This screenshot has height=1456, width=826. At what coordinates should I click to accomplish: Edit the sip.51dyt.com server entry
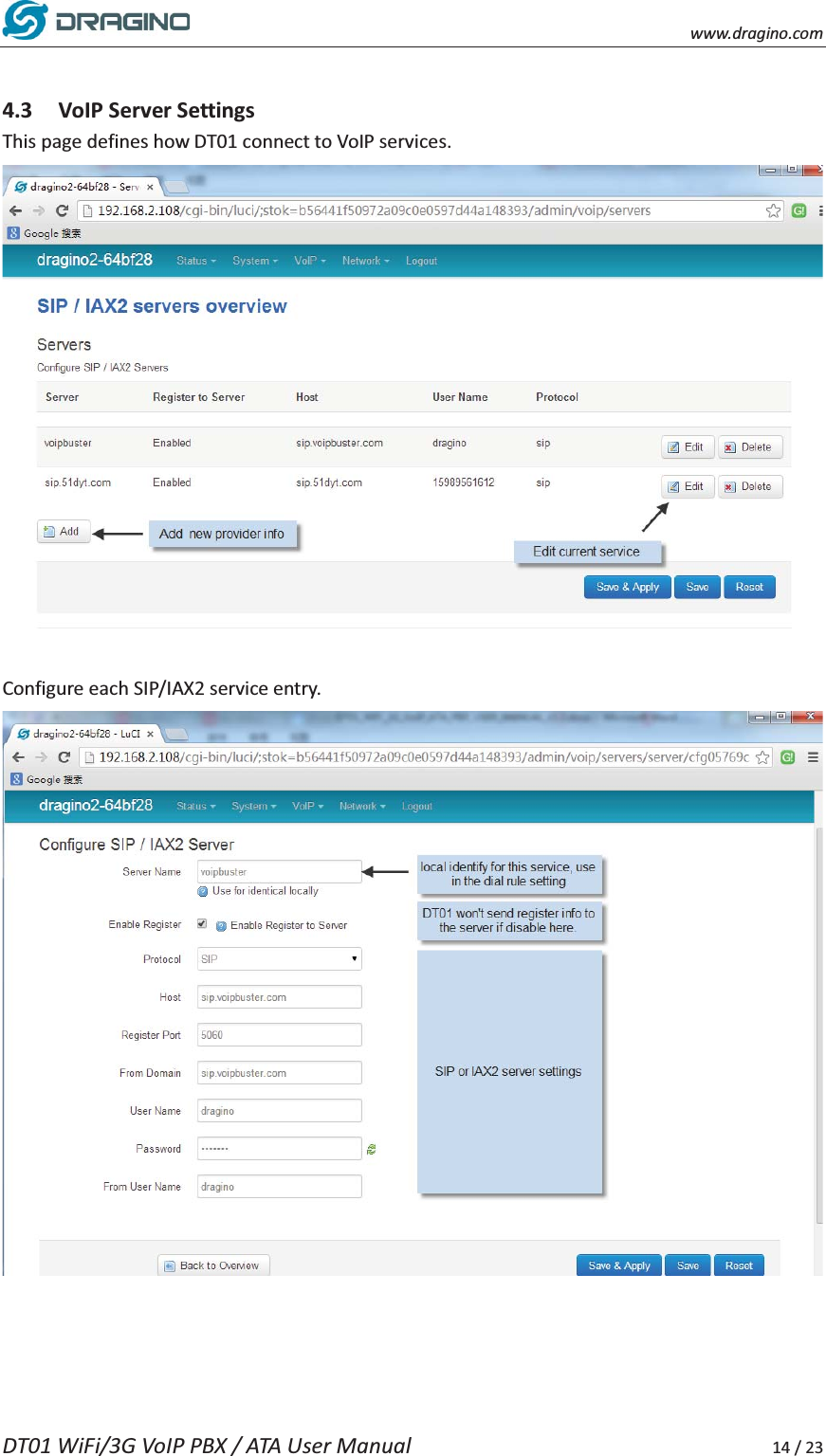[x=688, y=486]
